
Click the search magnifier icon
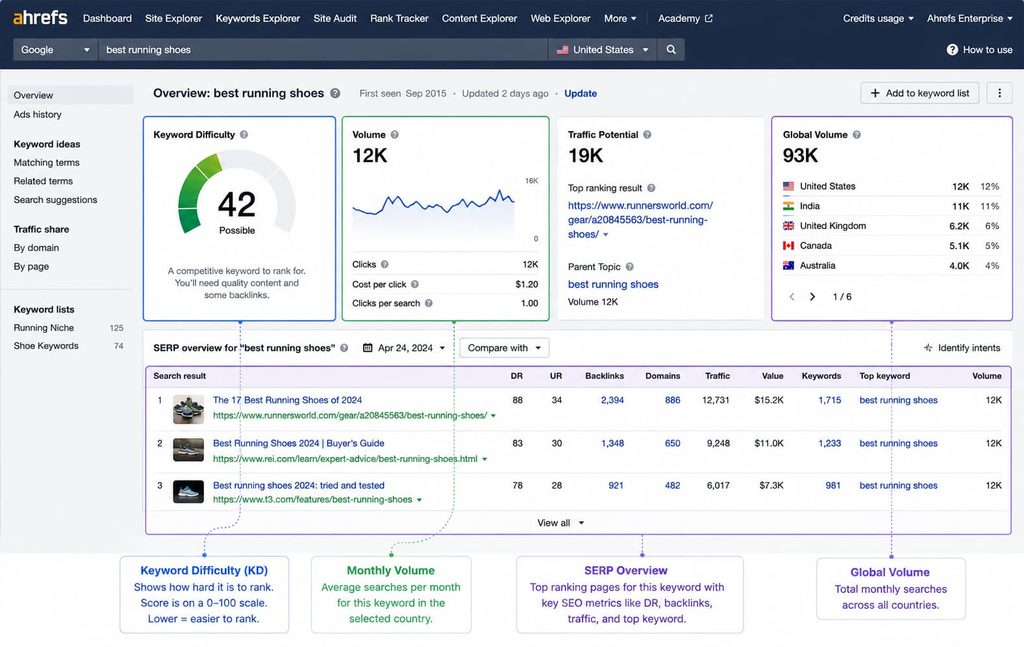[x=671, y=50]
